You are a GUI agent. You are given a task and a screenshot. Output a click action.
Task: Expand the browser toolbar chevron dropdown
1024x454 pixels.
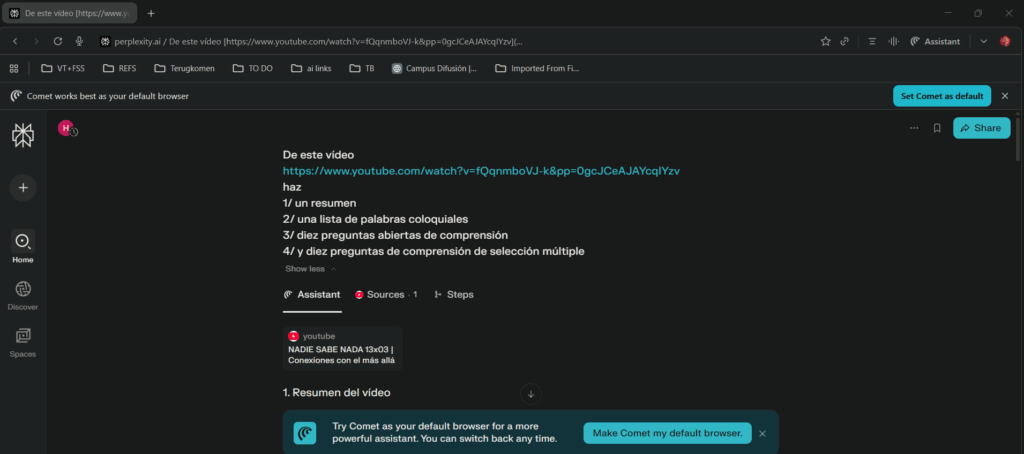point(983,41)
